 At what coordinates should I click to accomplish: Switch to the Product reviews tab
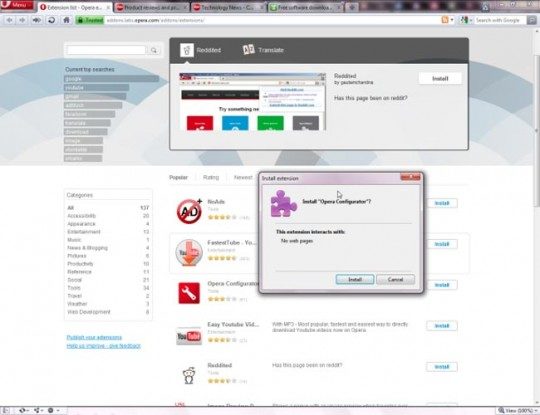click(x=152, y=7)
